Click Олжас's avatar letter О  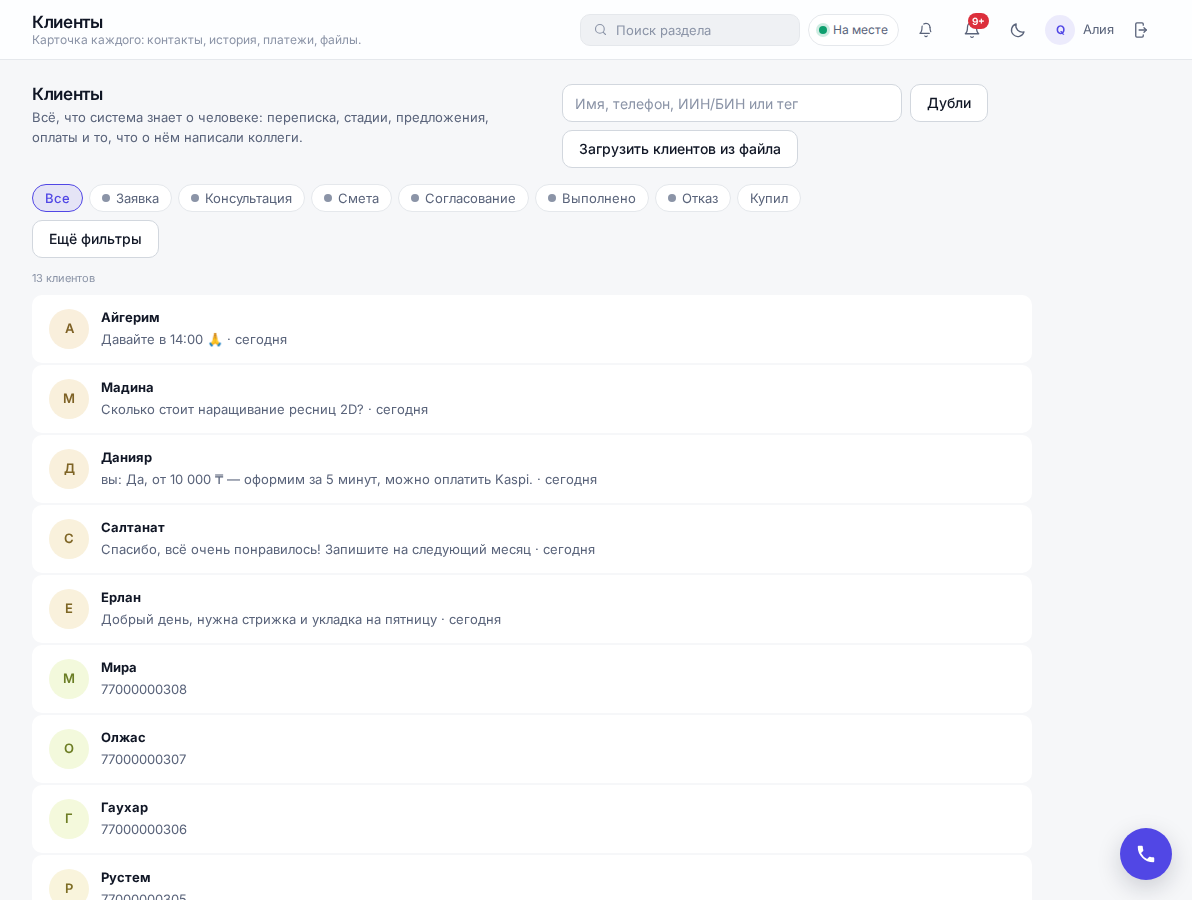(69, 749)
